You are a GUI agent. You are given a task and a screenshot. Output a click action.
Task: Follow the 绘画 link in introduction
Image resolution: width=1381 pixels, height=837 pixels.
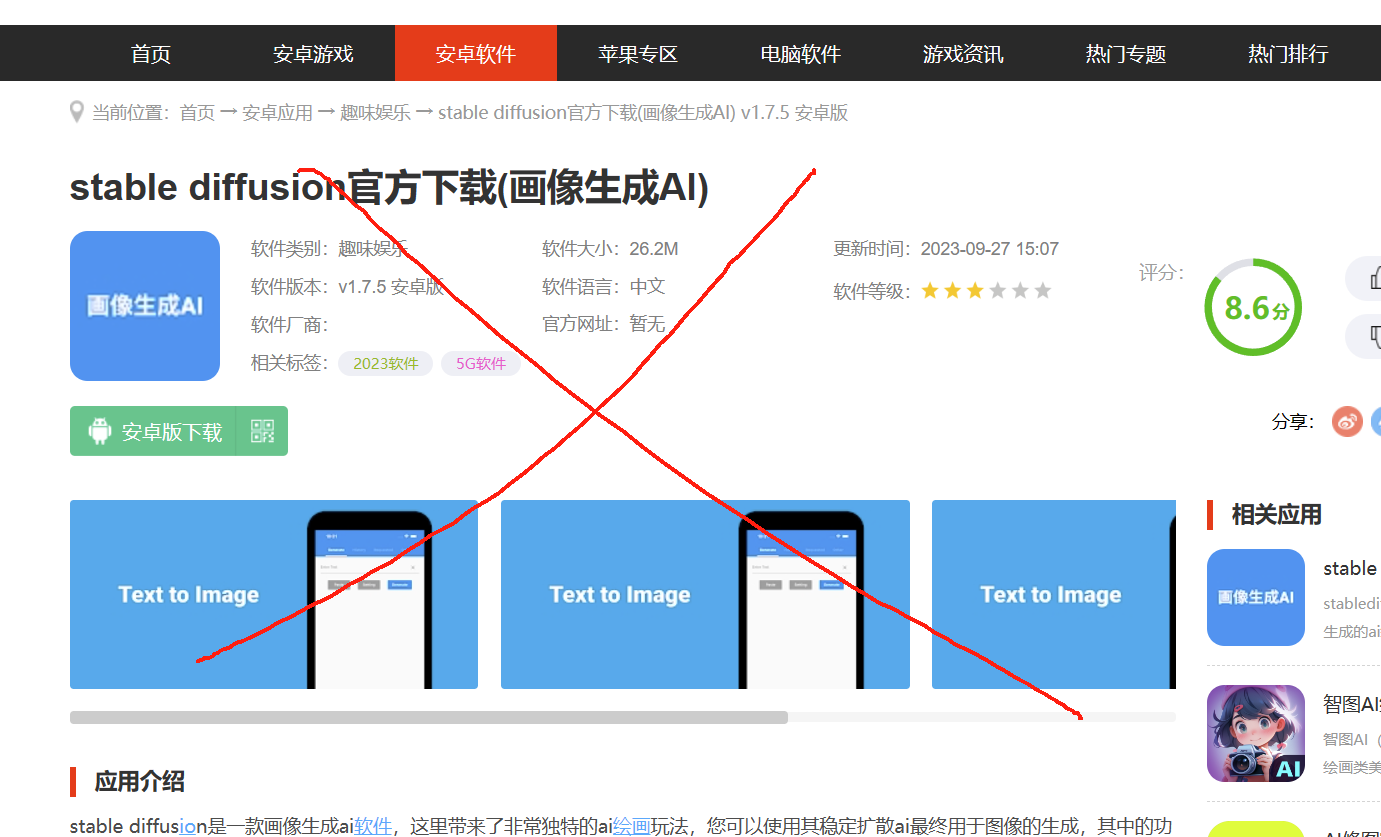pos(632,826)
